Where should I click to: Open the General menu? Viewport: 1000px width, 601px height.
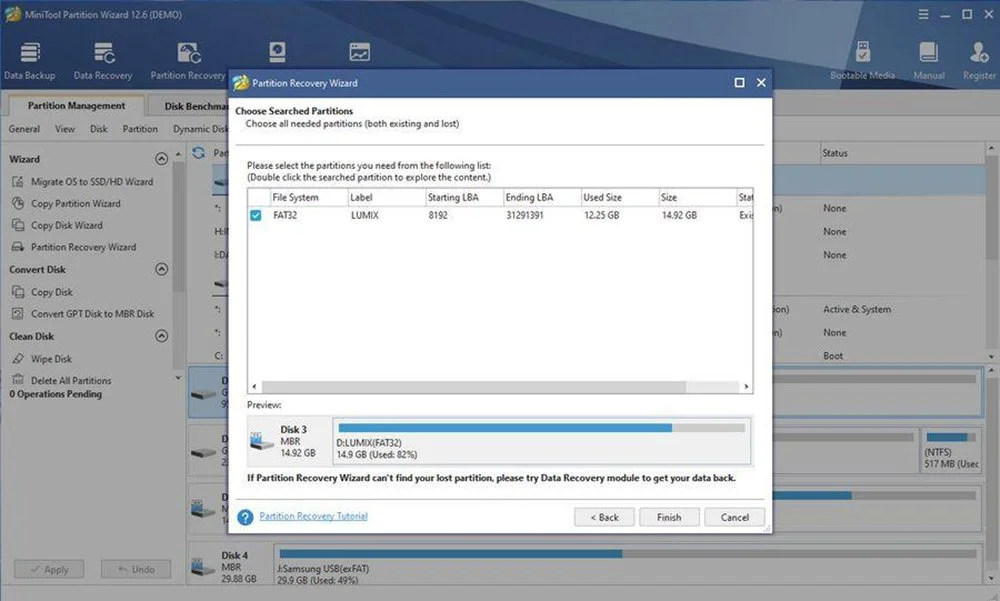click(x=24, y=129)
